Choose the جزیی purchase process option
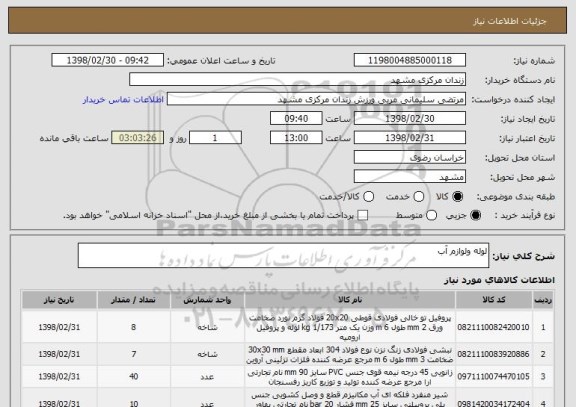The width and height of the screenshot is (576, 407). [475, 215]
